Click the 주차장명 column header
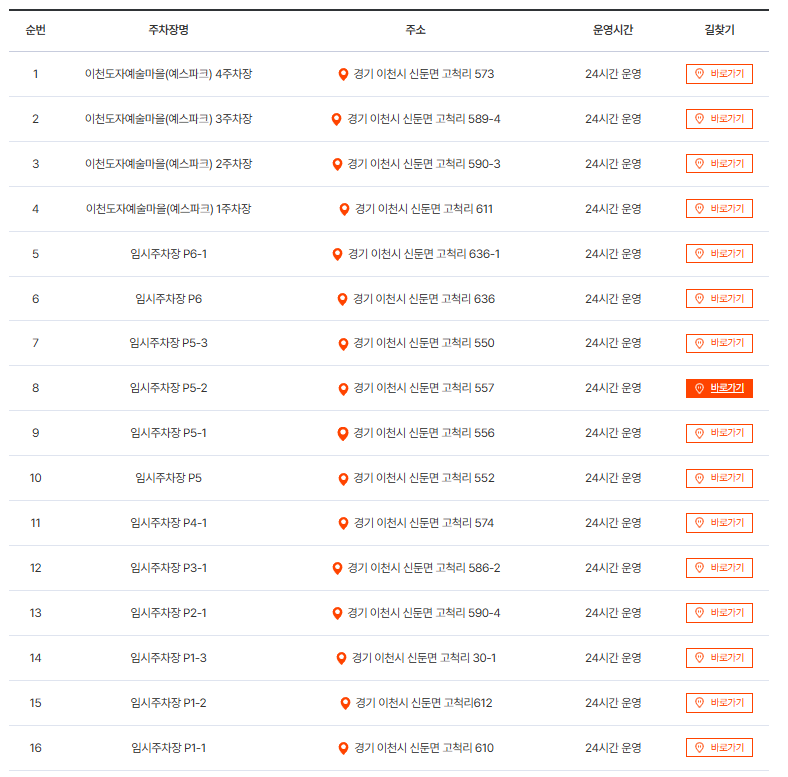The height and width of the screenshot is (777, 788). (168, 30)
